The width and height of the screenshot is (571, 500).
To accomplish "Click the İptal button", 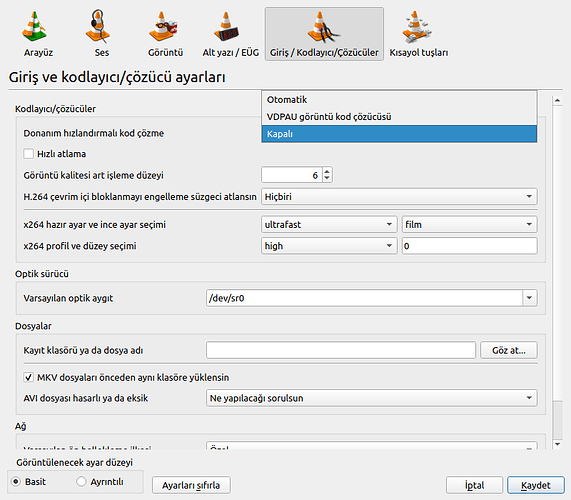I will click(474, 485).
